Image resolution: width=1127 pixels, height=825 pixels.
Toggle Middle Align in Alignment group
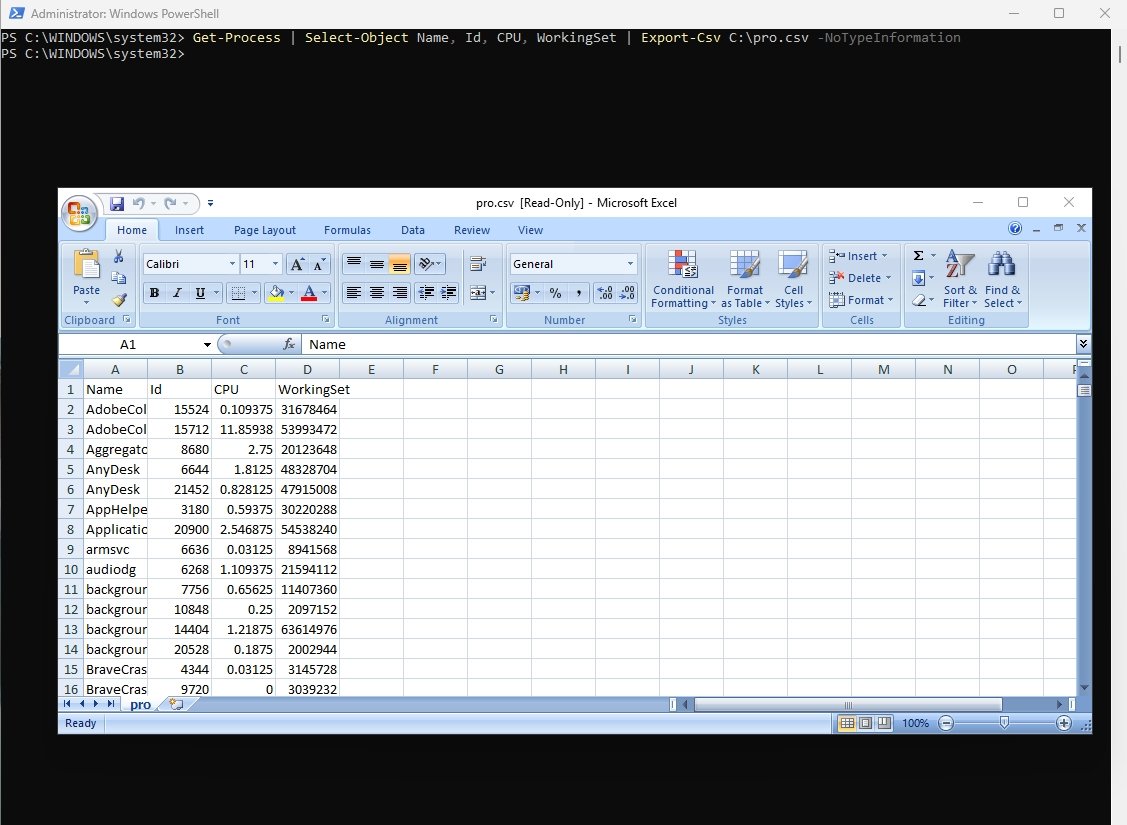(377, 264)
